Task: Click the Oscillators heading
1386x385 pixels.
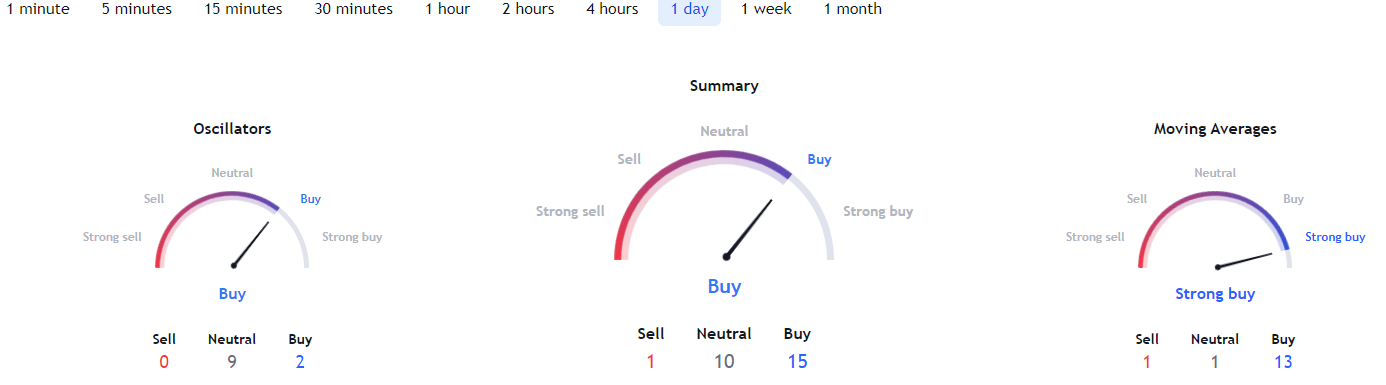Action: click(x=232, y=129)
